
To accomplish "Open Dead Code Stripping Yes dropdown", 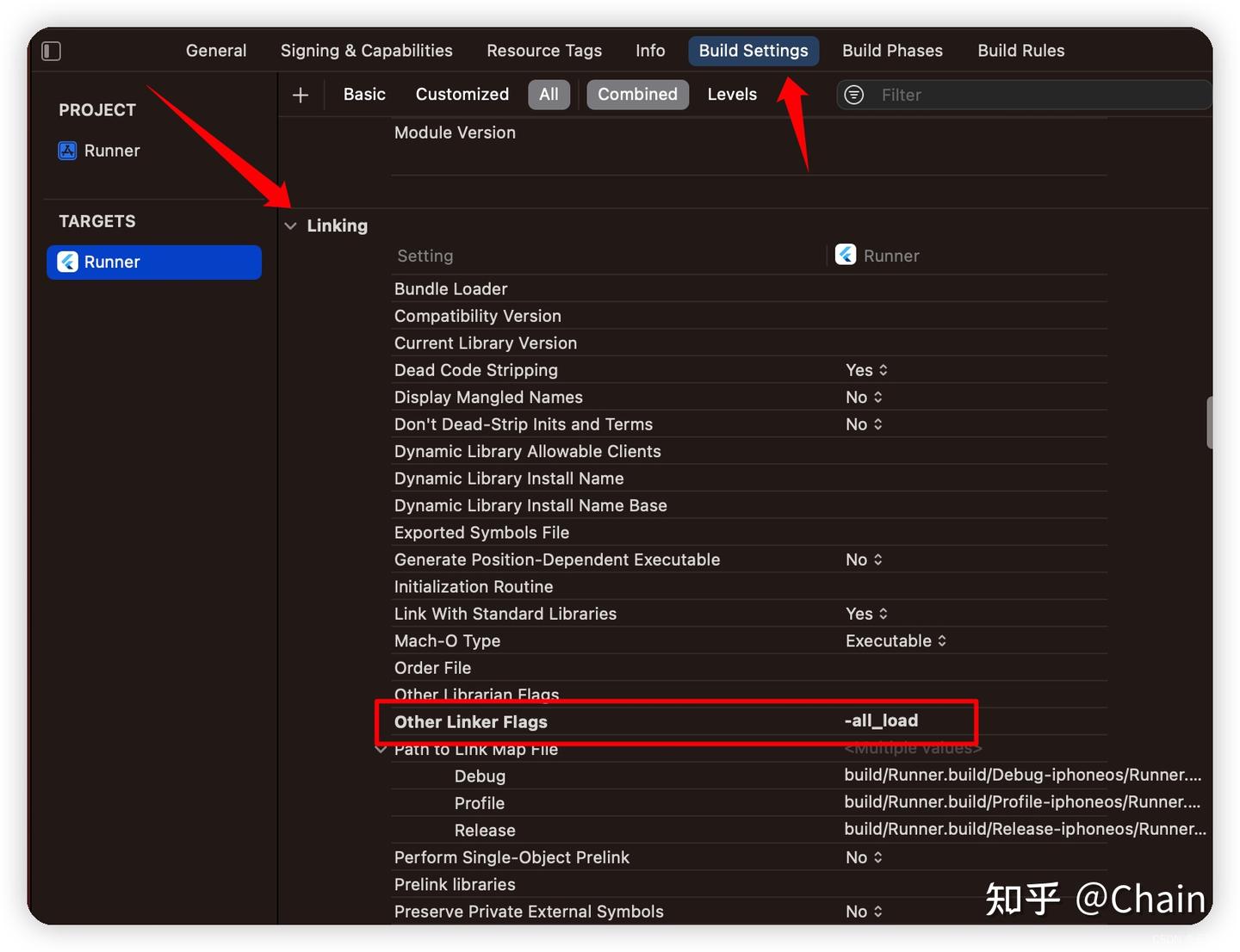I will (x=866, y=370).
